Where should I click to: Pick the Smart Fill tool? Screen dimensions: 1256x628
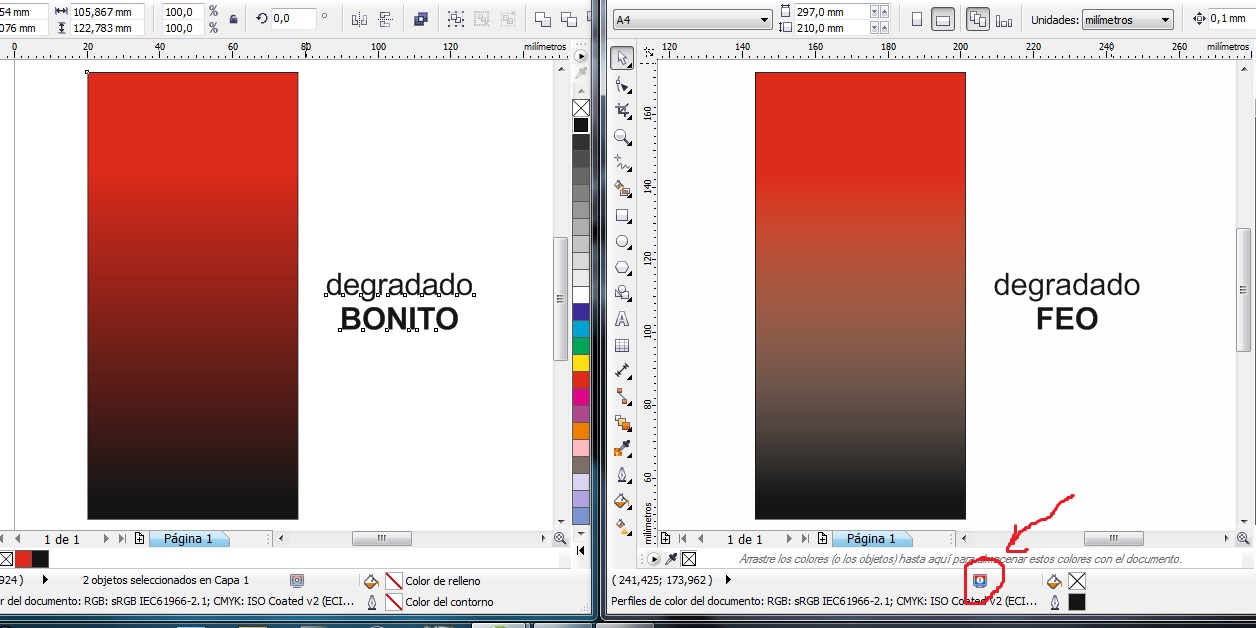pyautogui.click(x=622, y=189)
